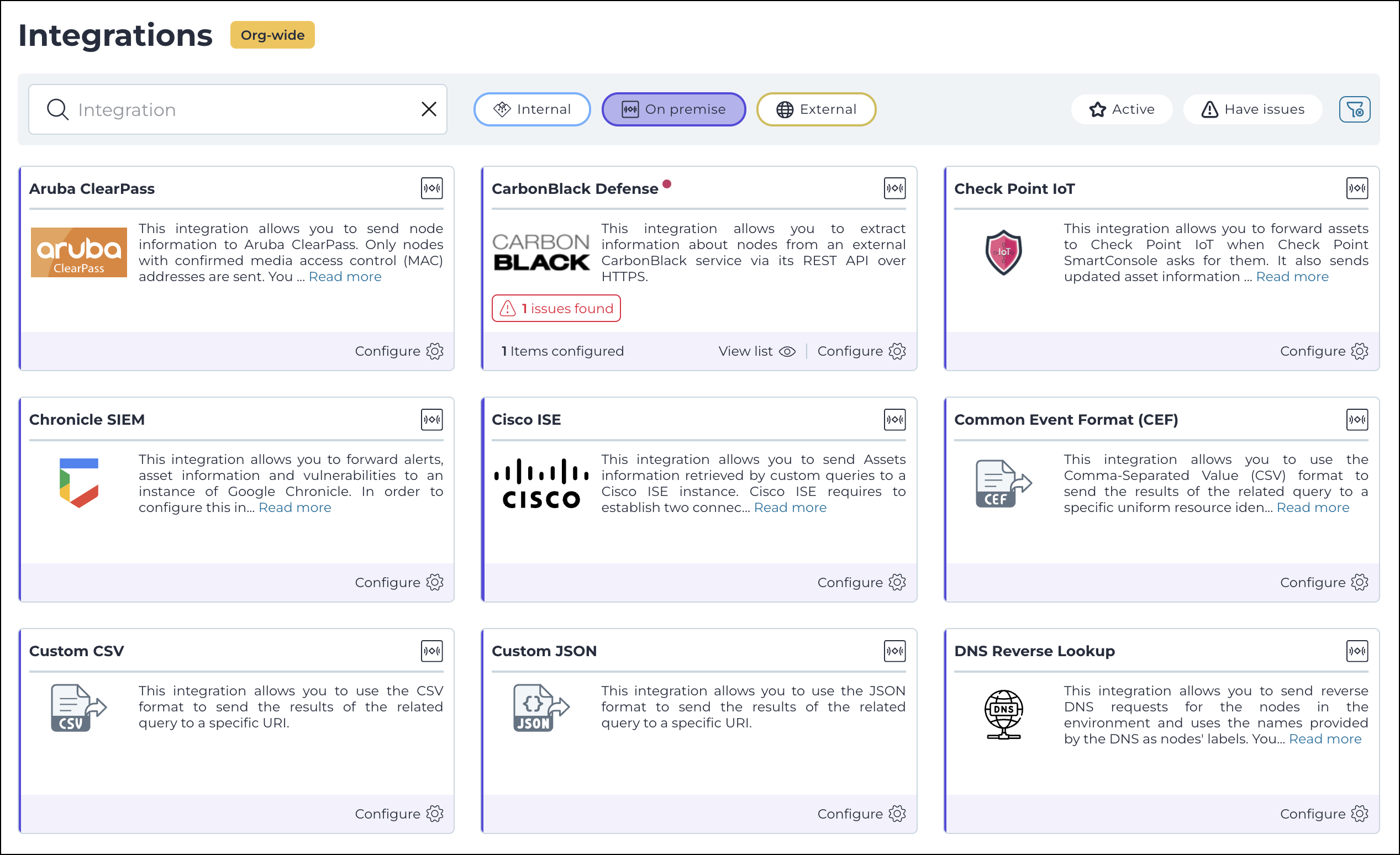Click the on-premise icon on Custom CSV card
1400x855 pixels.
click(432, 651)
